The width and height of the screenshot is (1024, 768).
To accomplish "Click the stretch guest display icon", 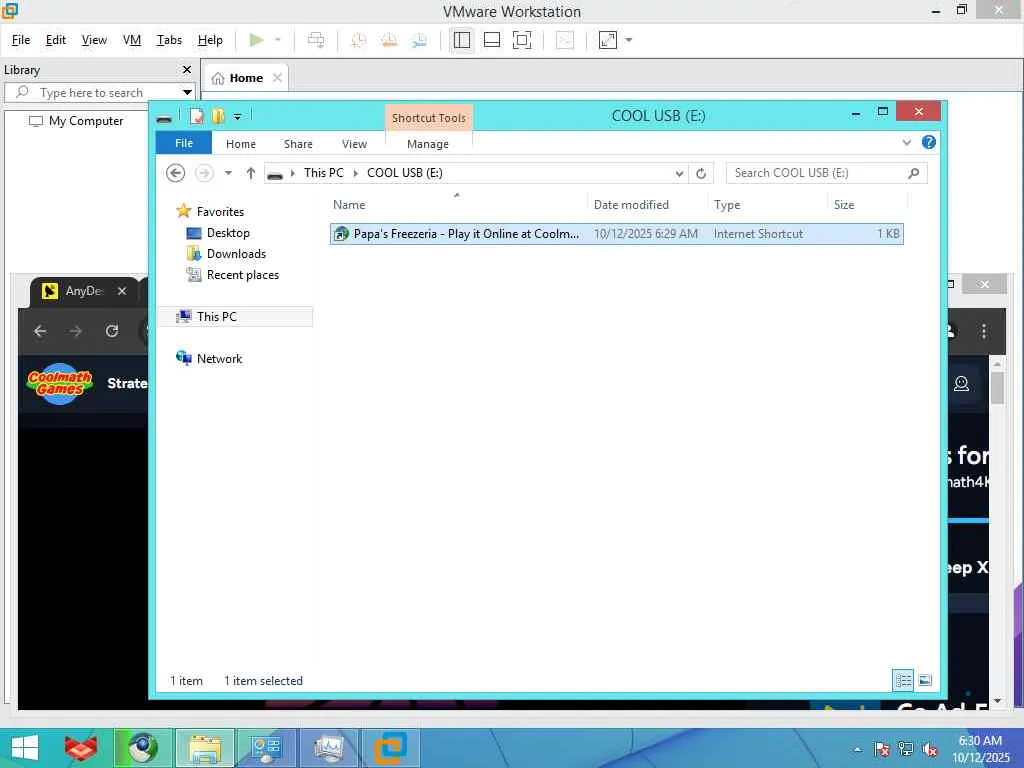I will [608, 40].
